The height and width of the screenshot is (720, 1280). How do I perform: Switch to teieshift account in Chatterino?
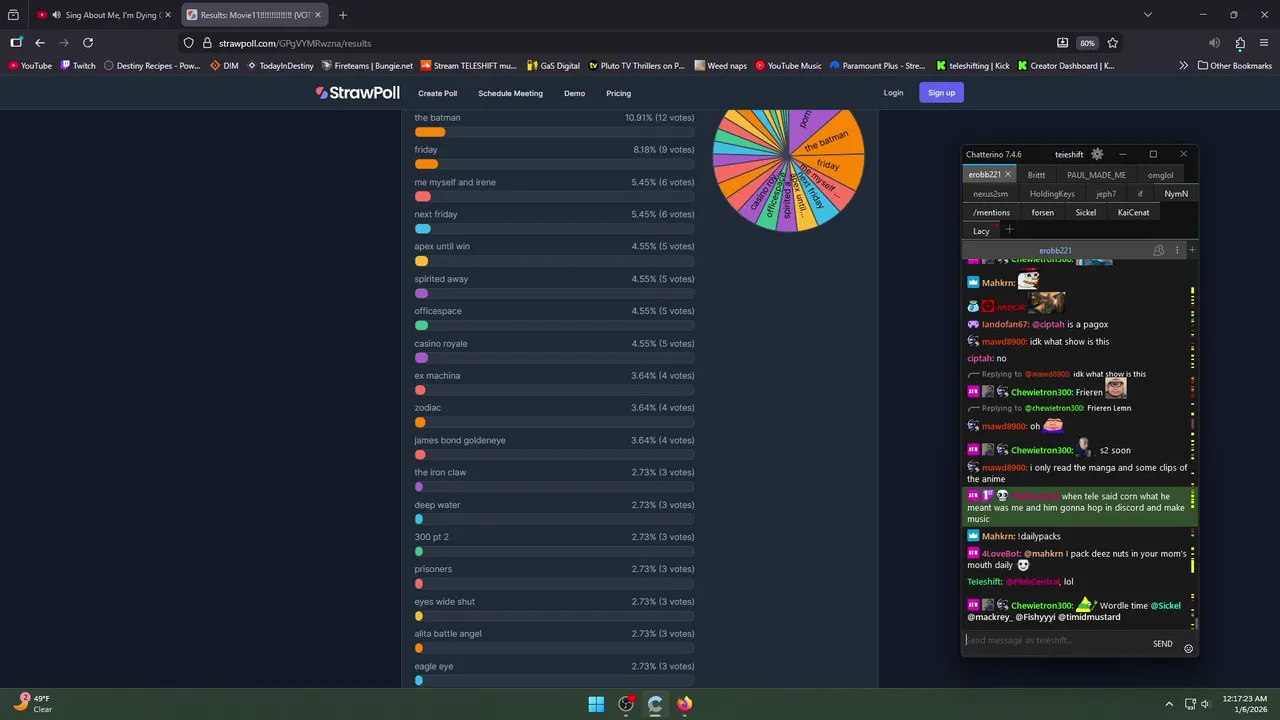(1069, 154)
